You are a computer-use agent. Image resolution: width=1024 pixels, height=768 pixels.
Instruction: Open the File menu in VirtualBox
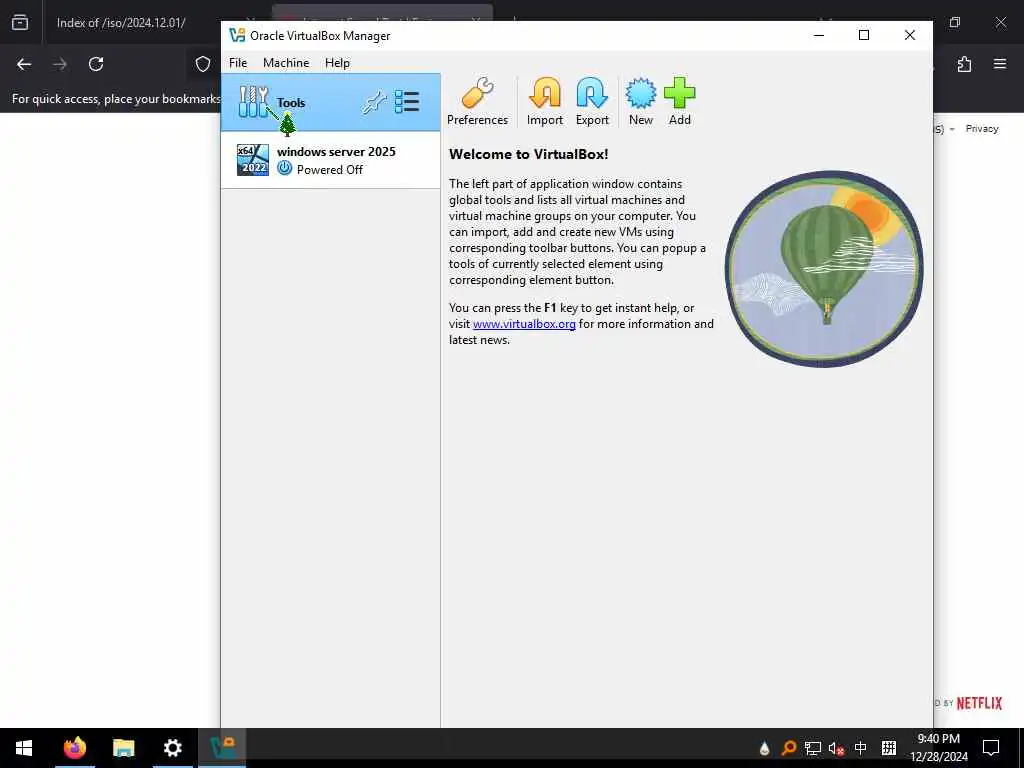click(x=238, y=63)
